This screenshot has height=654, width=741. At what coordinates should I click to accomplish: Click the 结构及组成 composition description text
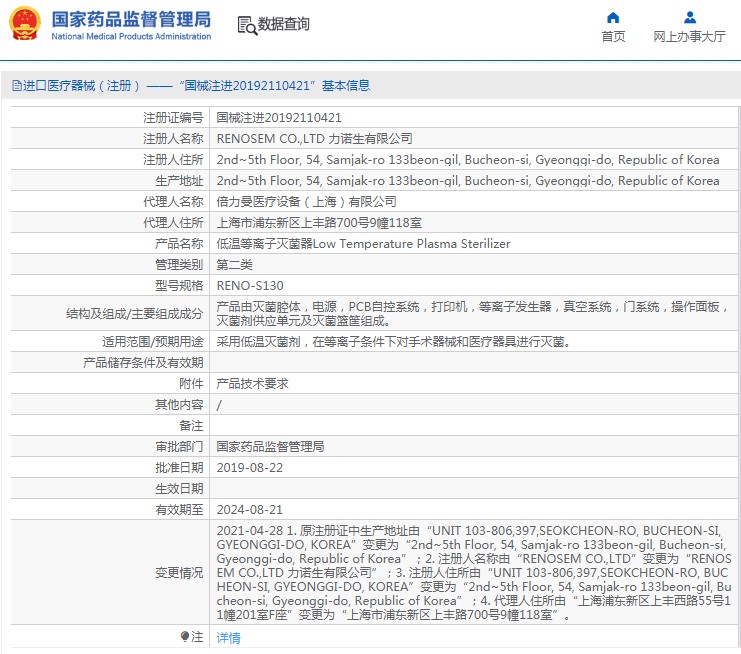pyautogui.click(x=472, y=314)
